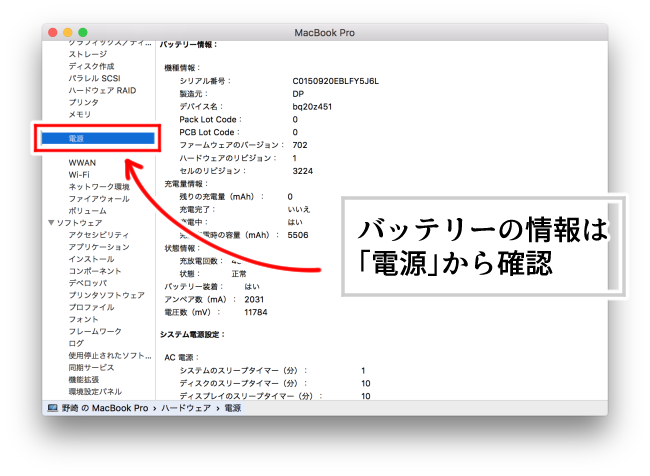Click 電源 in the path bar
The image size is (650, 476).
(x=233, y=408)
